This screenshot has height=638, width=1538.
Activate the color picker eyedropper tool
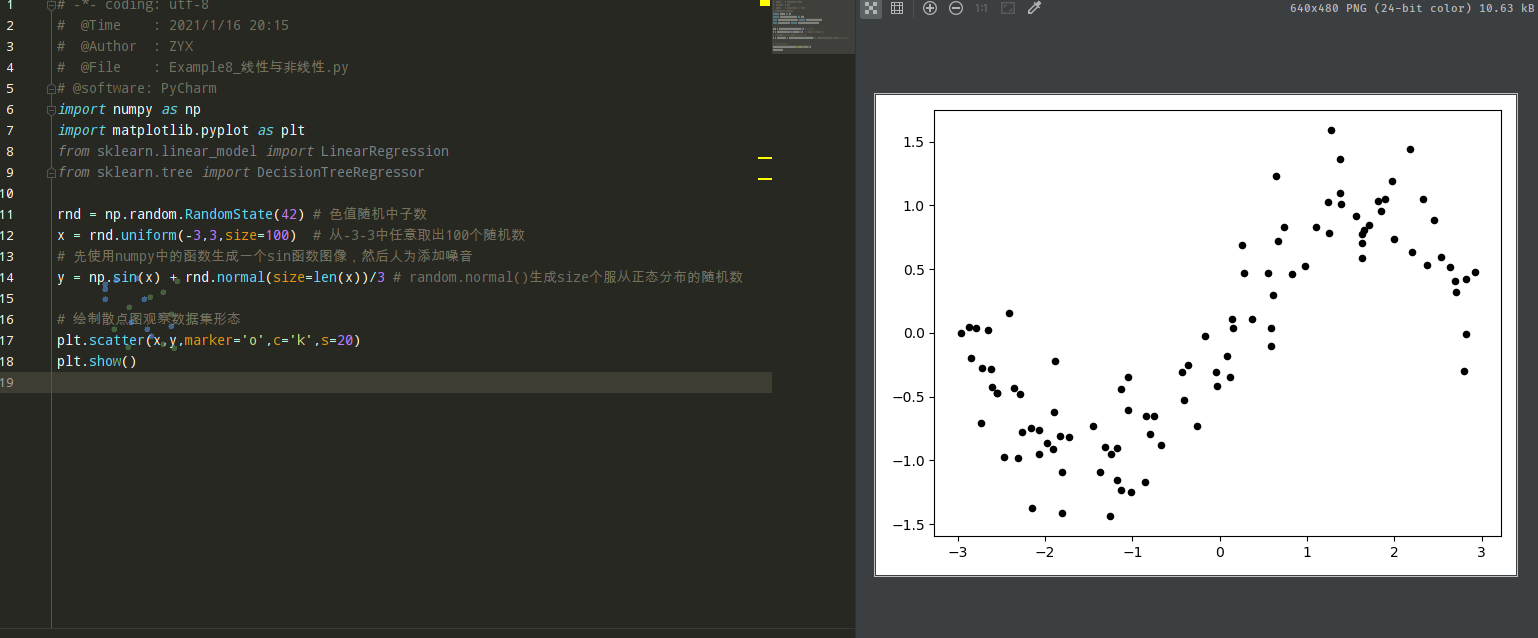[1035, 8]
